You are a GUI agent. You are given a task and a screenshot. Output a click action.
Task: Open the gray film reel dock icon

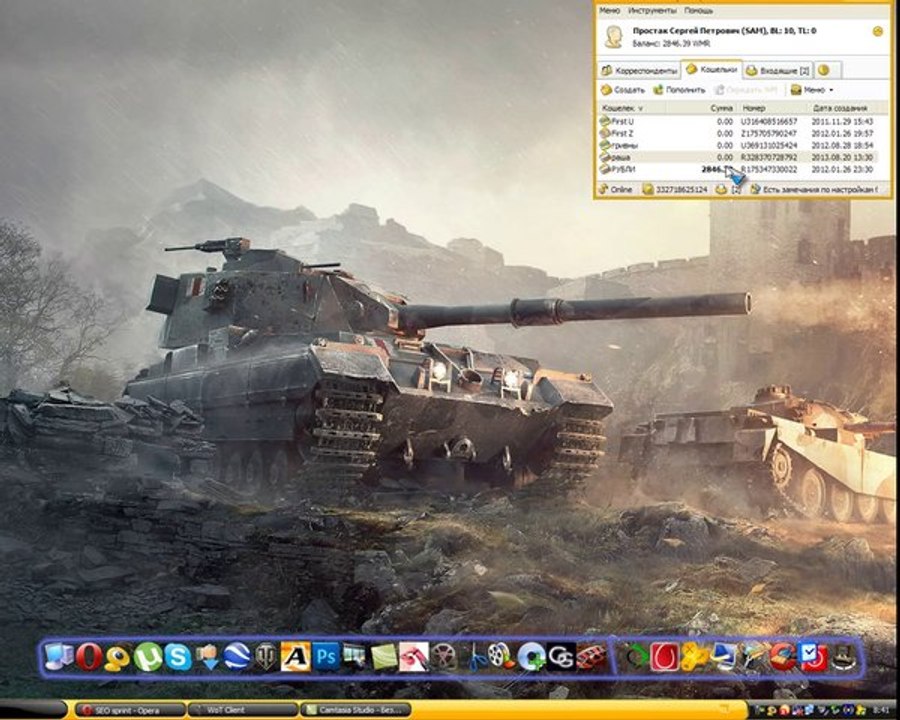(444, 657)
